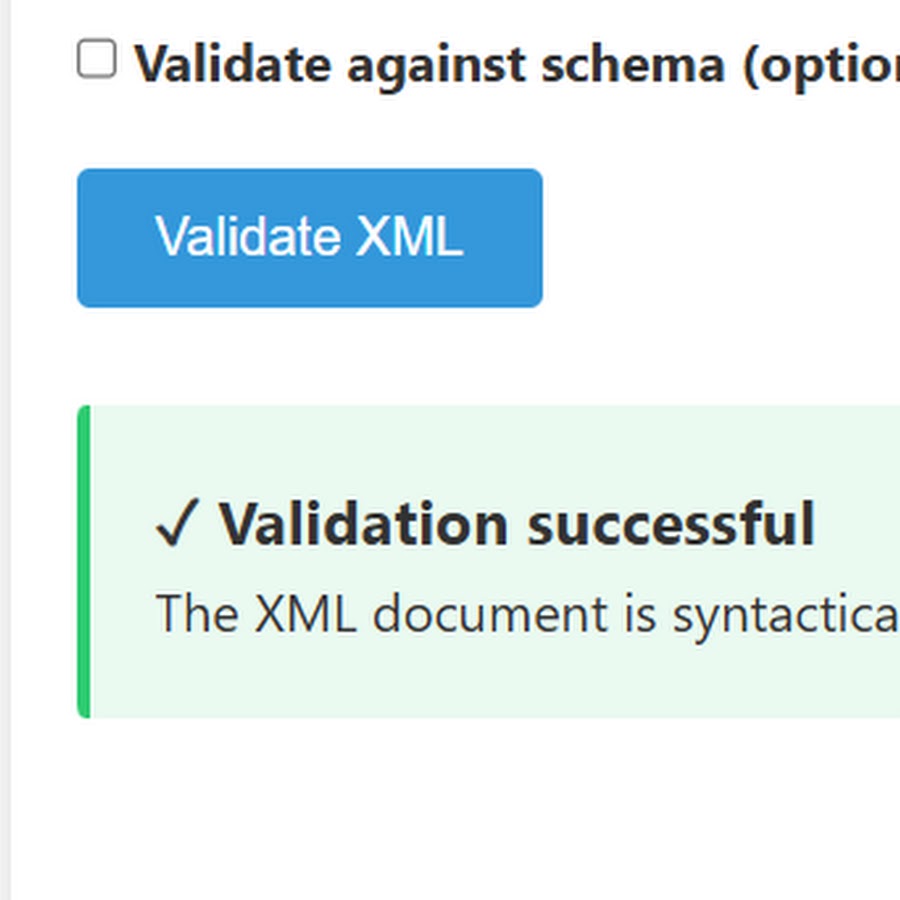Click the word 'Validation' in the success heading

[363, 523]
